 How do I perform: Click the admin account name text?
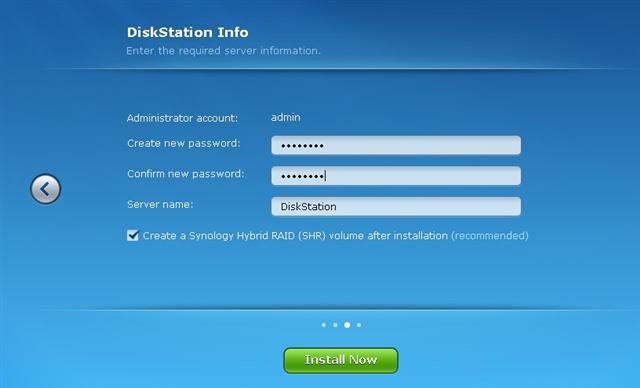click(x=286, y=118)
